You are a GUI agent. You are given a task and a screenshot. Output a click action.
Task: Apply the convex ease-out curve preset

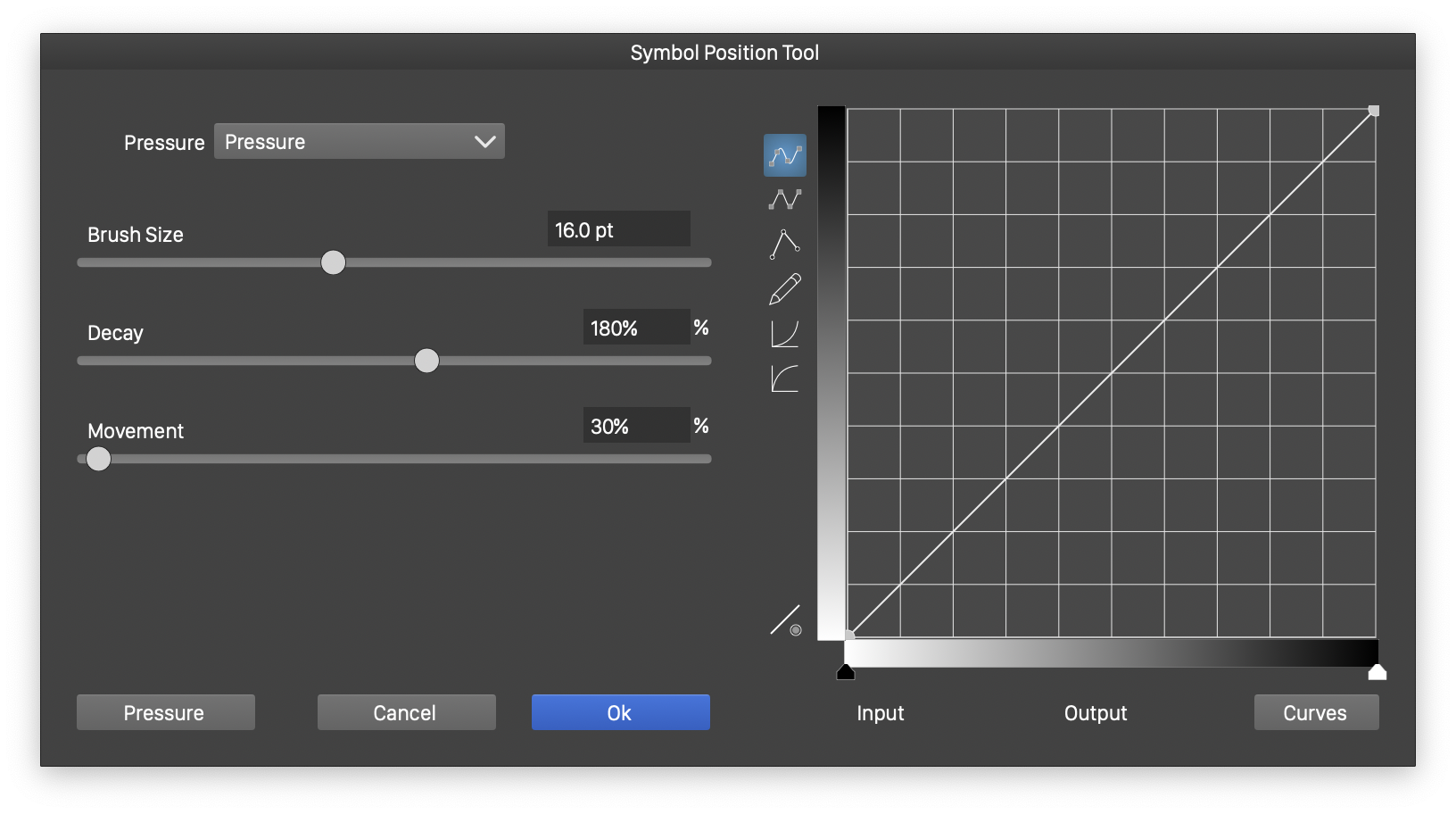[x=785, y=378]
